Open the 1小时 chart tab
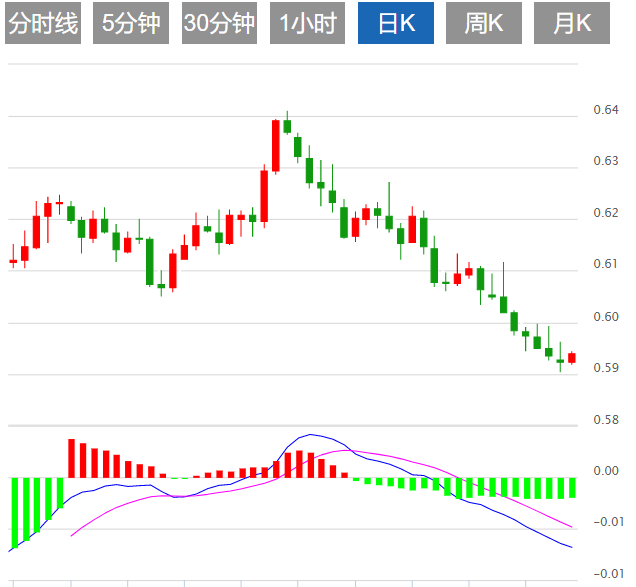 307,23
